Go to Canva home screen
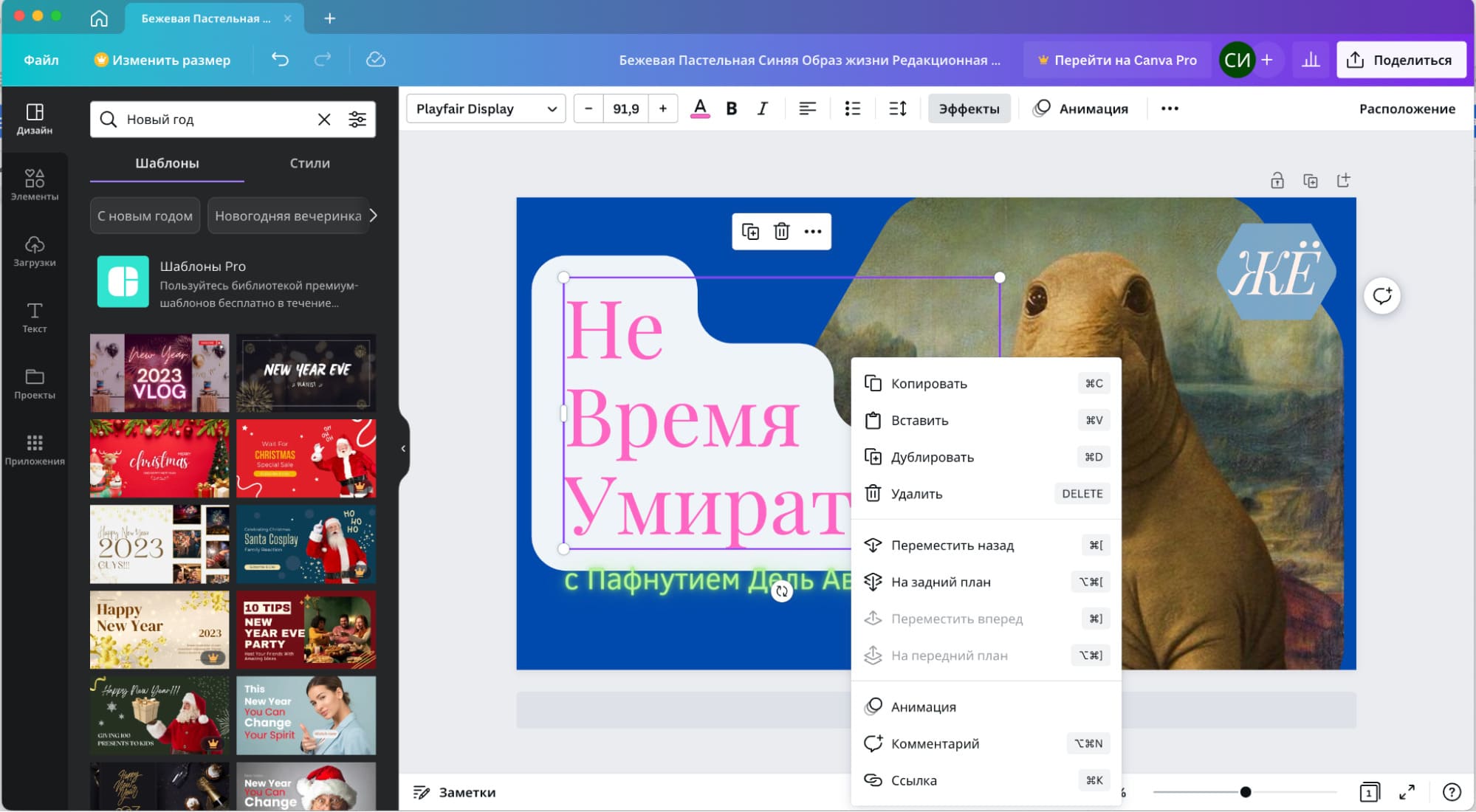The image size is (1476, 812). (x=99, y=18)
